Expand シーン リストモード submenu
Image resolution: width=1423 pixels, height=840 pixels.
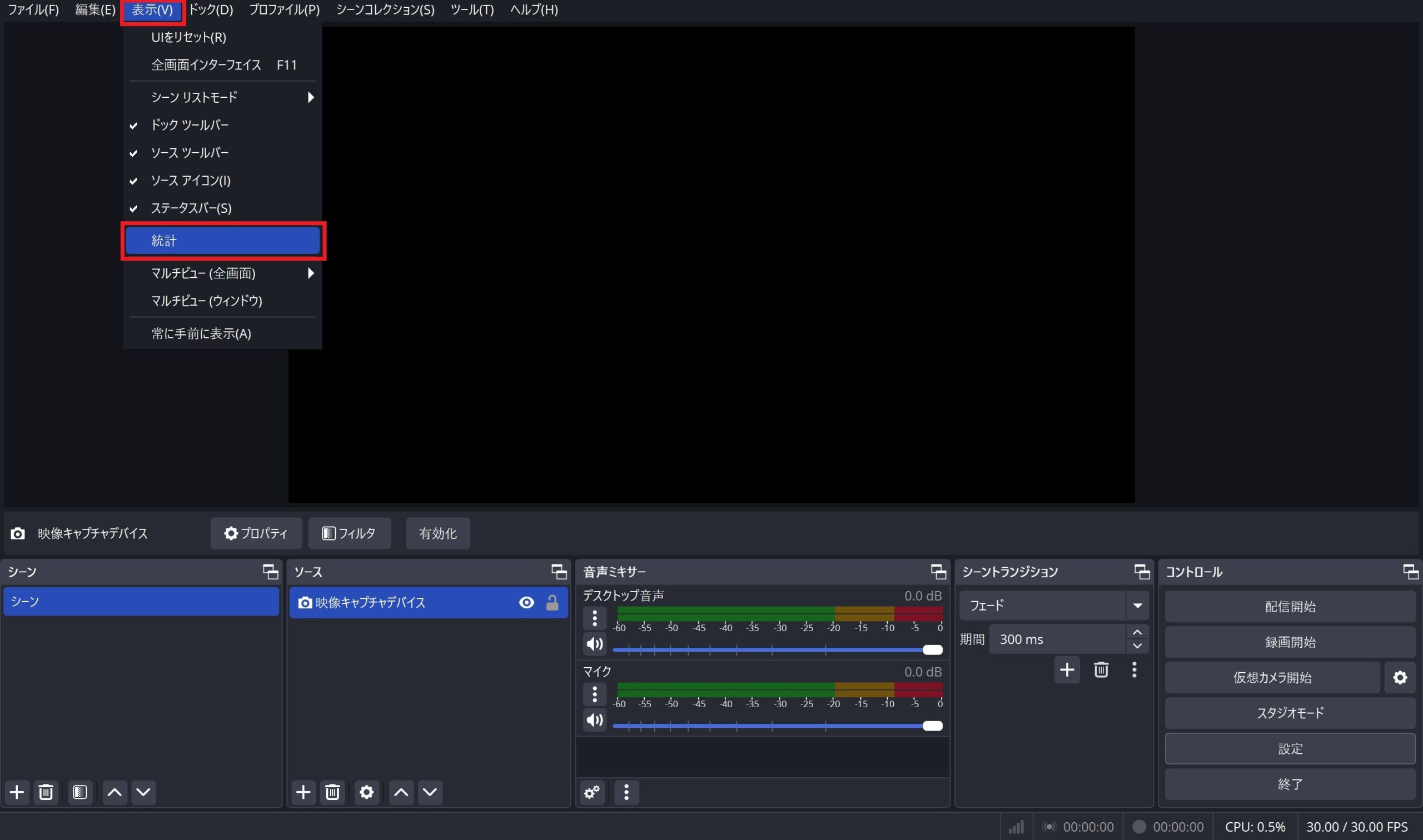point(222,97)
